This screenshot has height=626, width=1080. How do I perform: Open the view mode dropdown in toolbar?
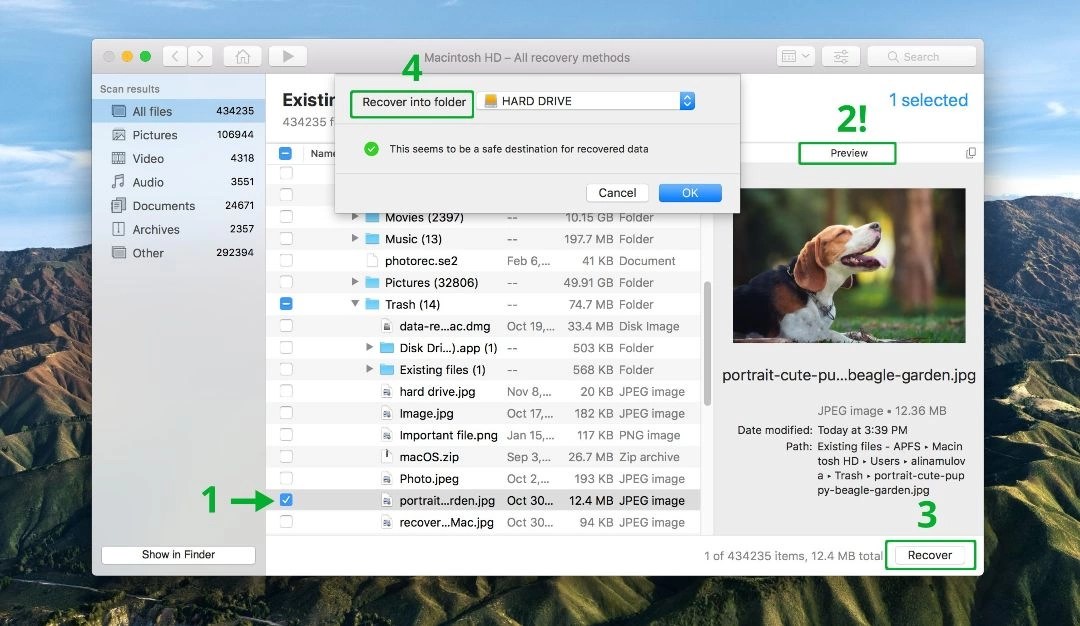point(795,56)
